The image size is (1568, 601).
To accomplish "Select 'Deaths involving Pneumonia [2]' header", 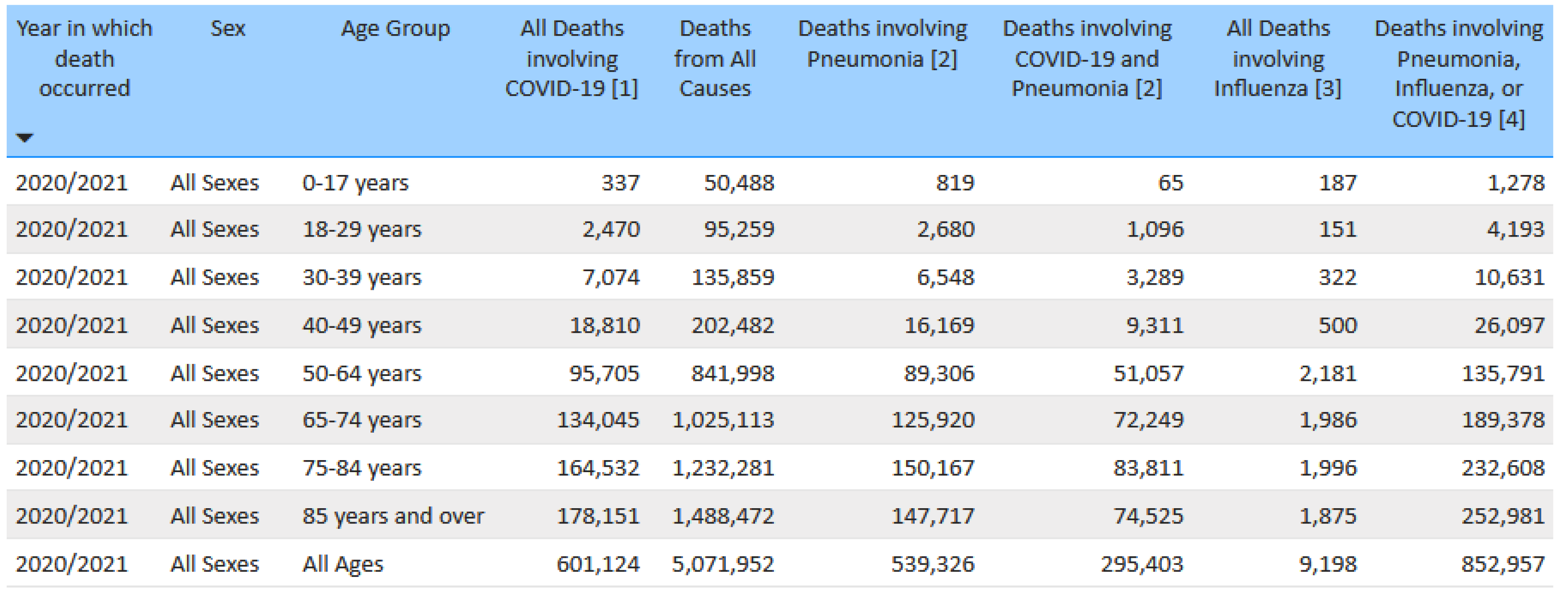I will point(882,44).
